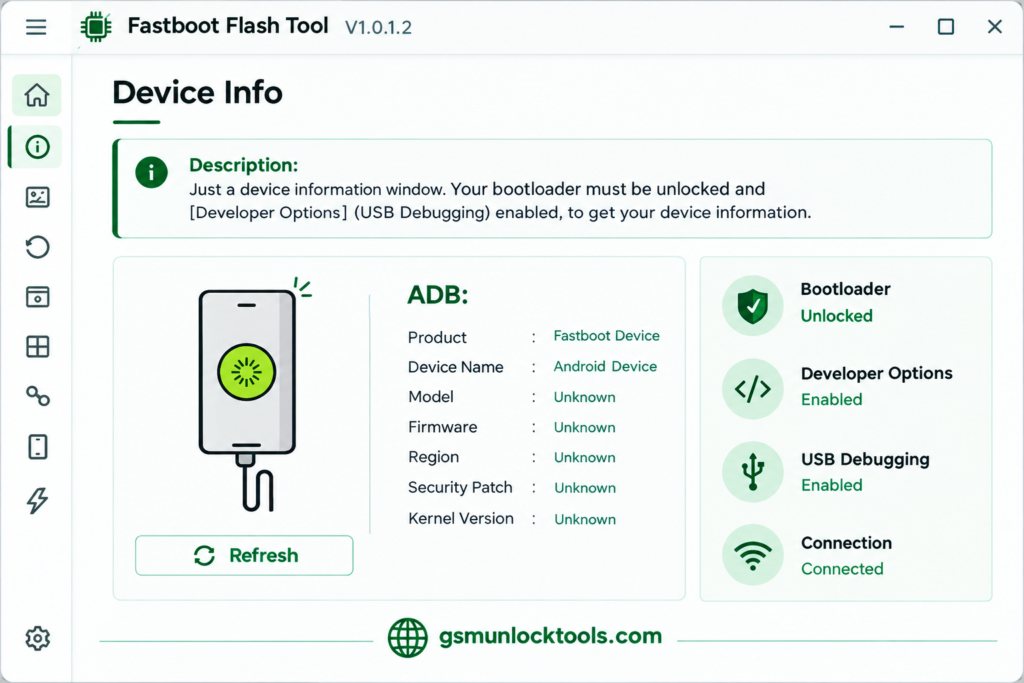
Task: Click the Bootloader Unlocked status text
Action: (x=837, y=316)
